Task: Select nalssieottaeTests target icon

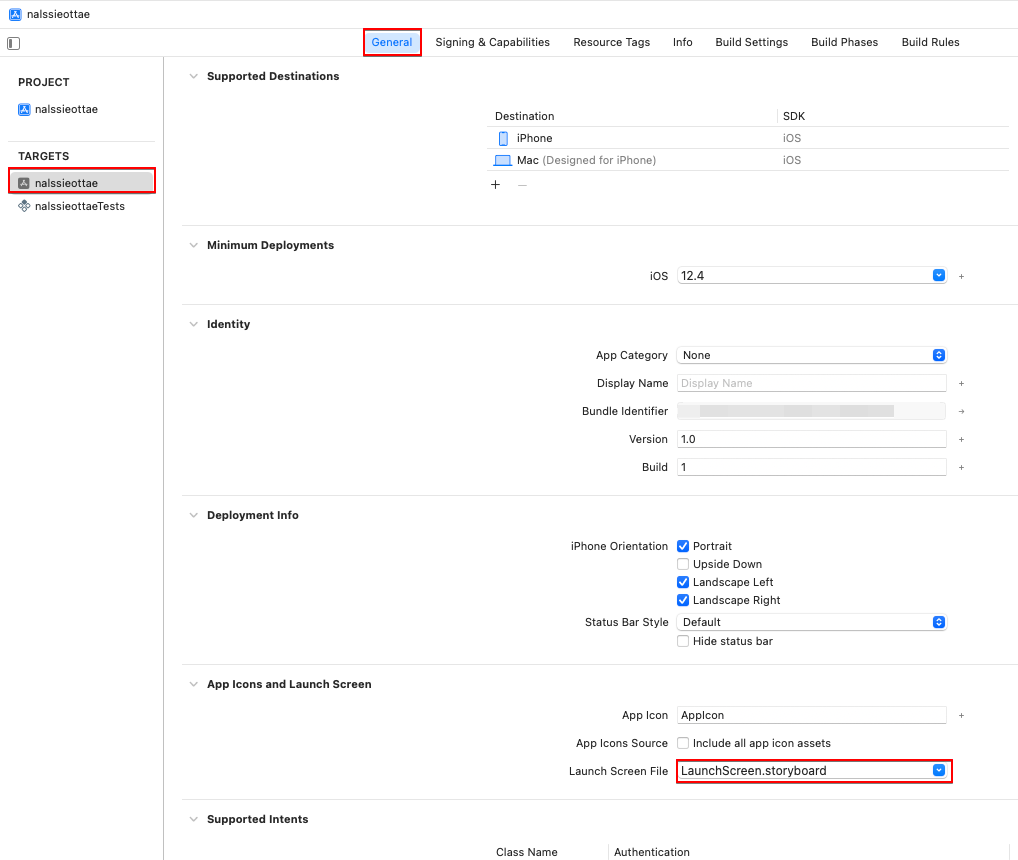Action: coord(24,206)
